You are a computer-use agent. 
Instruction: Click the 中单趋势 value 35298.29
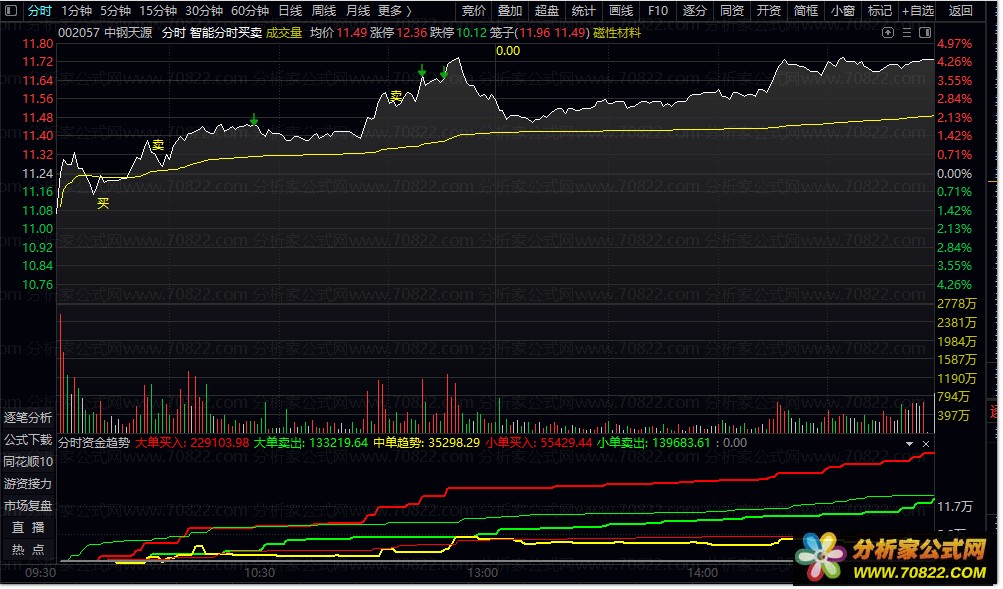454,444
